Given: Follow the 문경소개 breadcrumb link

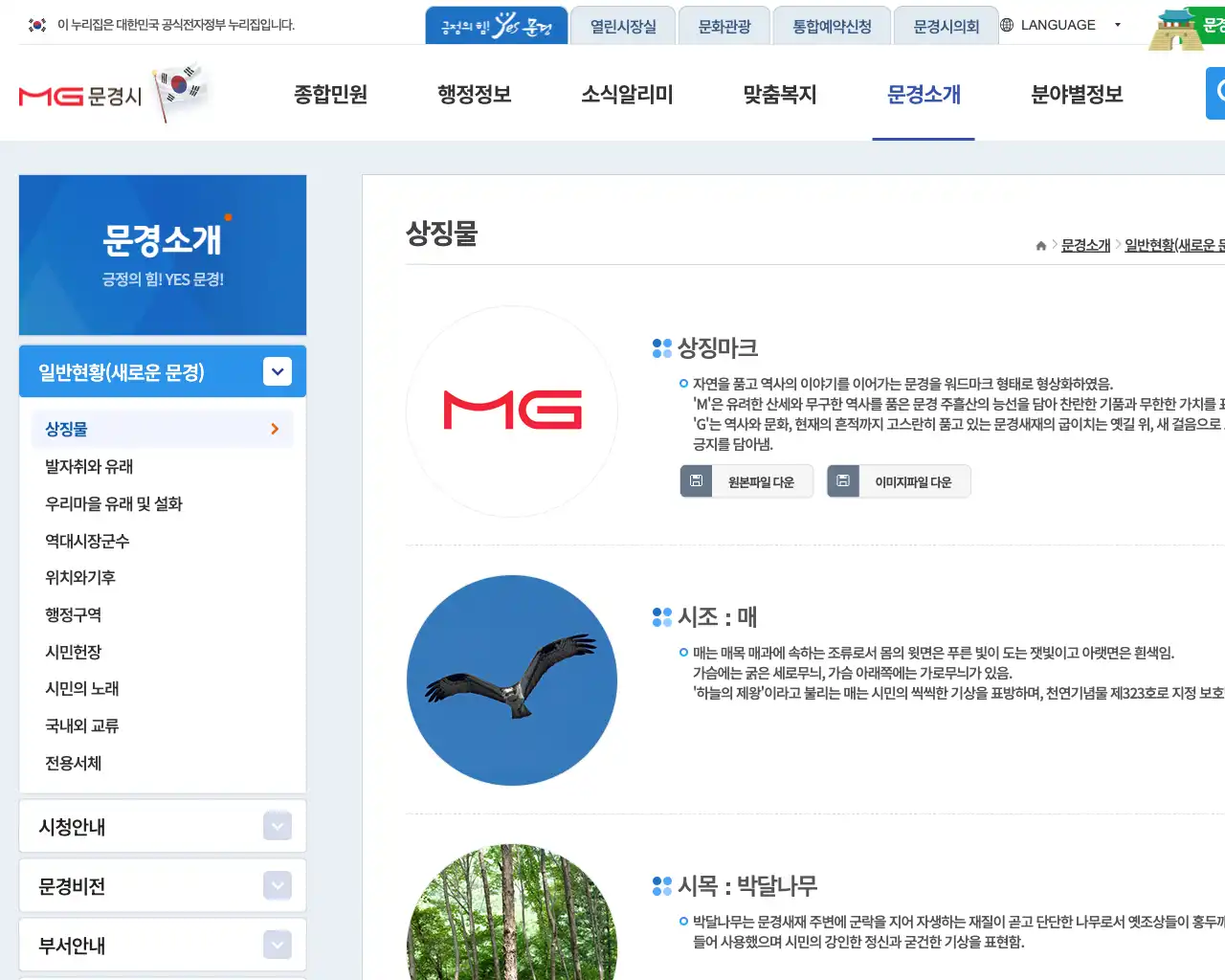Looking at the screenshot, I should tap(1085, 245).
